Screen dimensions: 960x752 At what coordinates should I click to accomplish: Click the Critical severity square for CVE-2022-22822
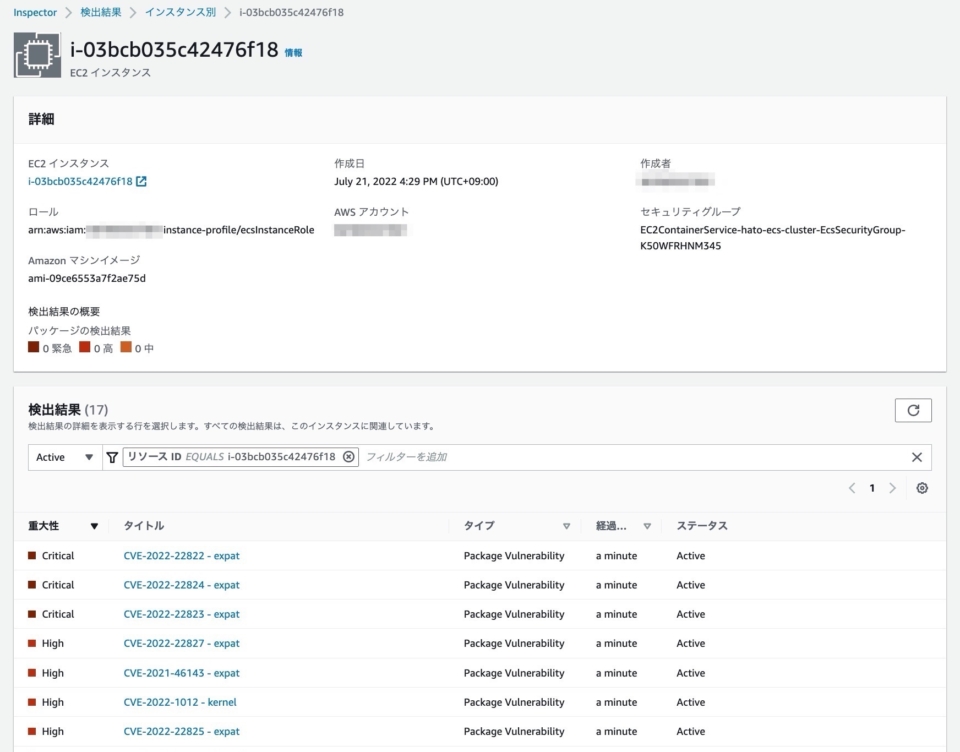point(34,556)
